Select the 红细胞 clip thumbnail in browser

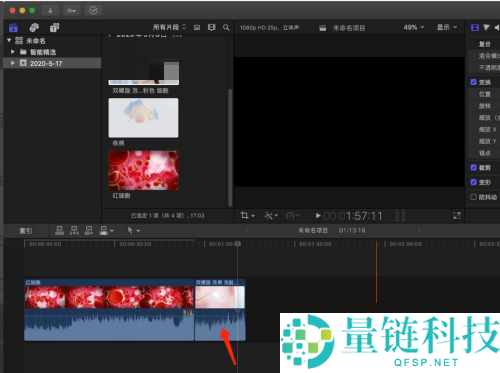point(143,170)
